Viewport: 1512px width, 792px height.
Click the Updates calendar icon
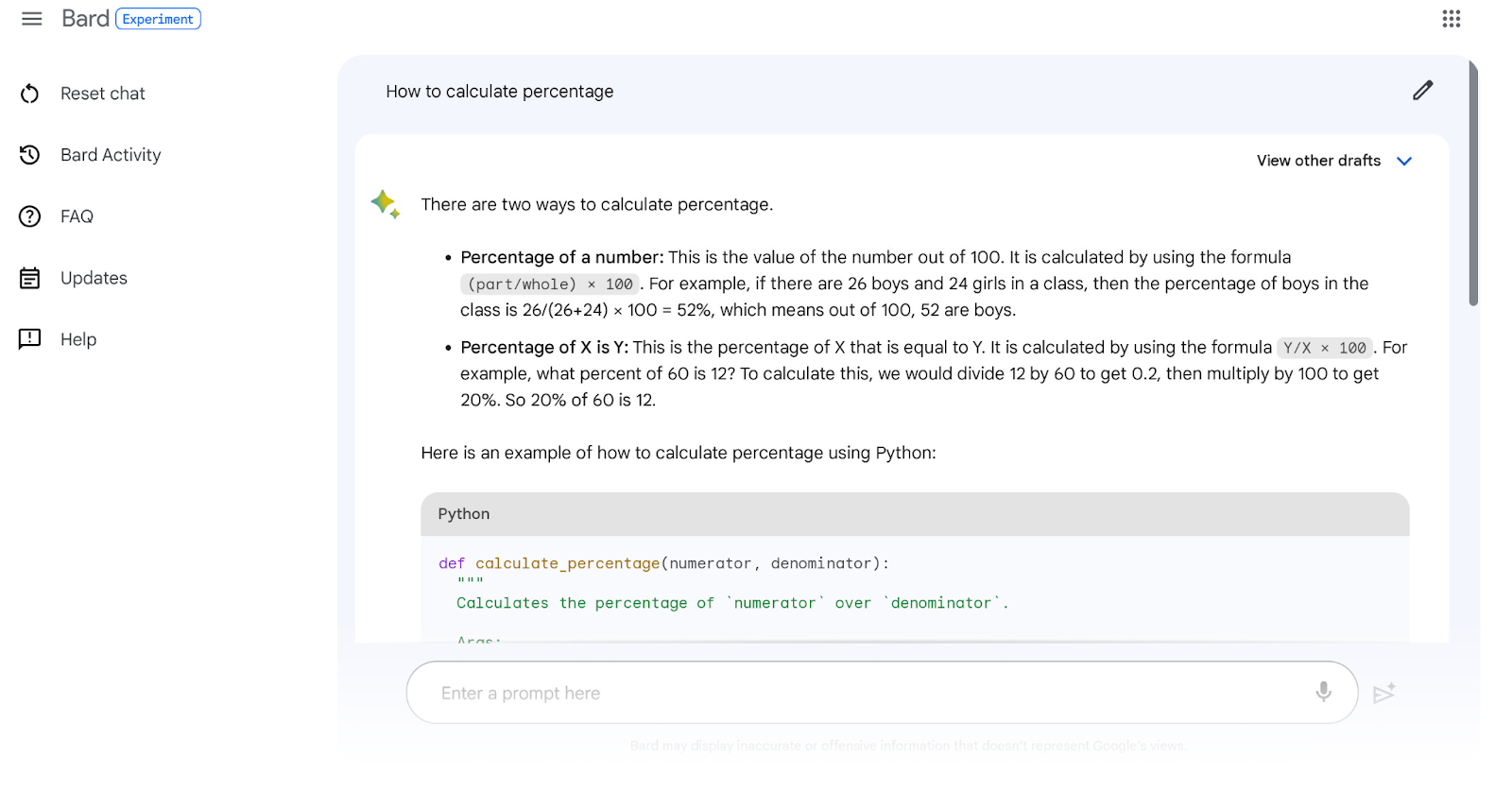tap(30, 278)
